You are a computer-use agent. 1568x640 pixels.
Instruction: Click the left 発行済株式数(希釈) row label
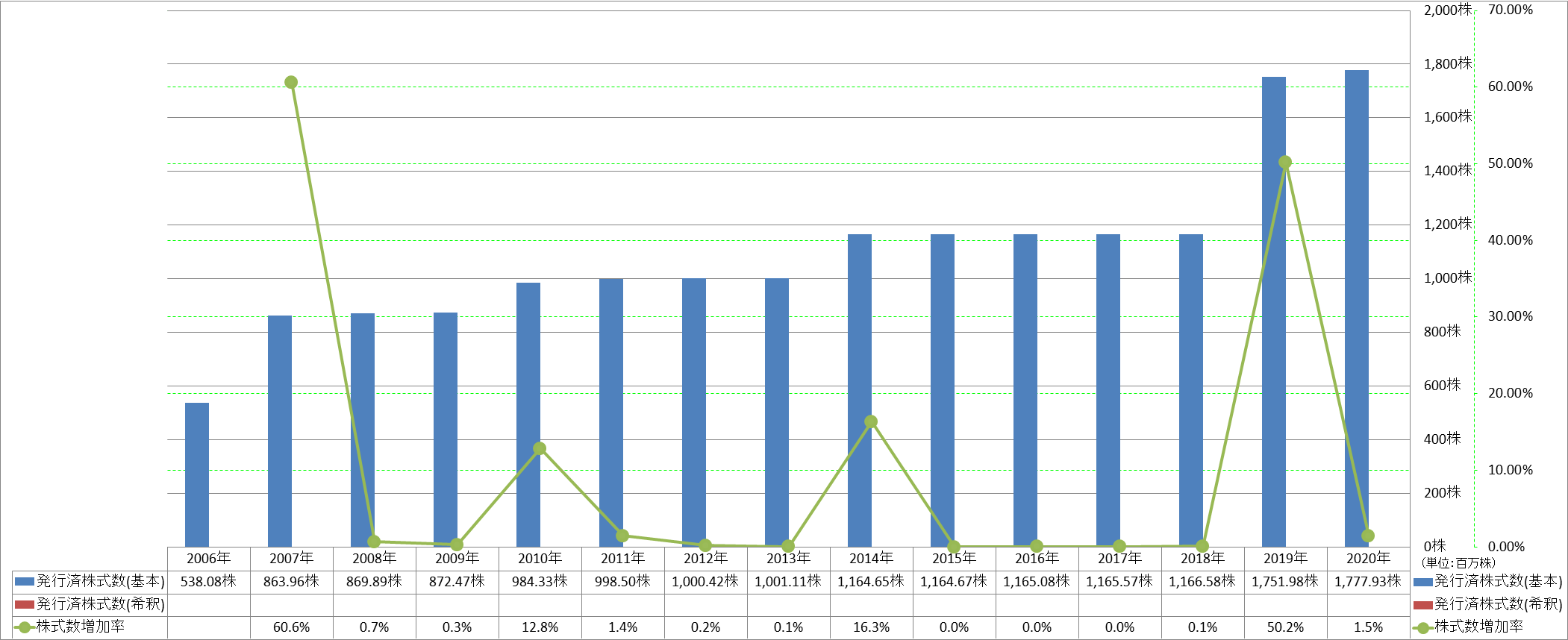[x=101, y=604]
